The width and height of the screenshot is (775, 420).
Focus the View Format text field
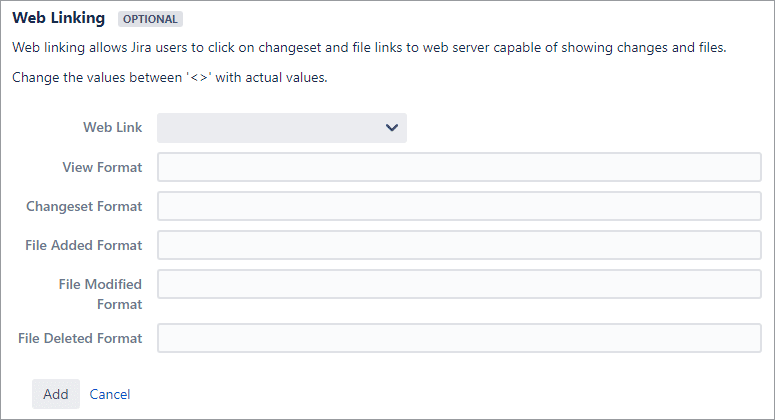point(459,167)
